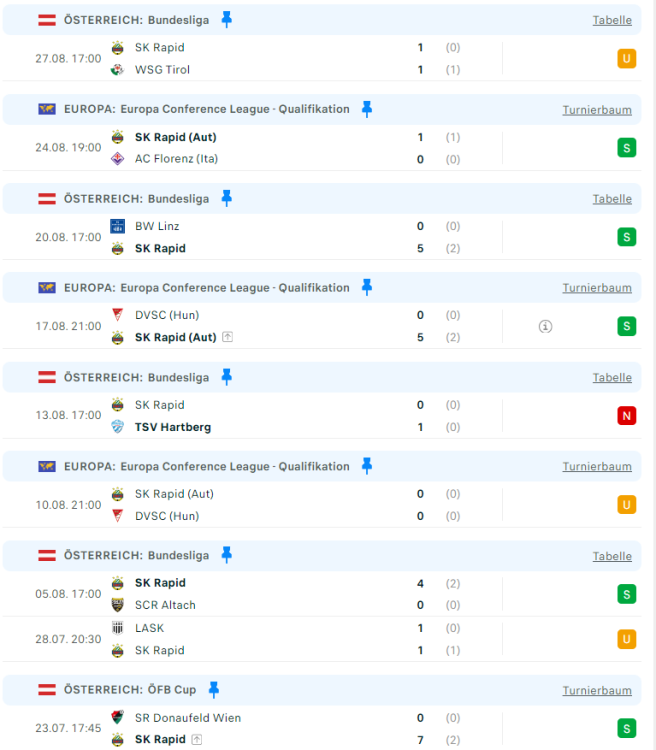Toggle the pin on the Bundesliga header above BW Linz
Screen dimensions: 656x750
click(226, 198)
